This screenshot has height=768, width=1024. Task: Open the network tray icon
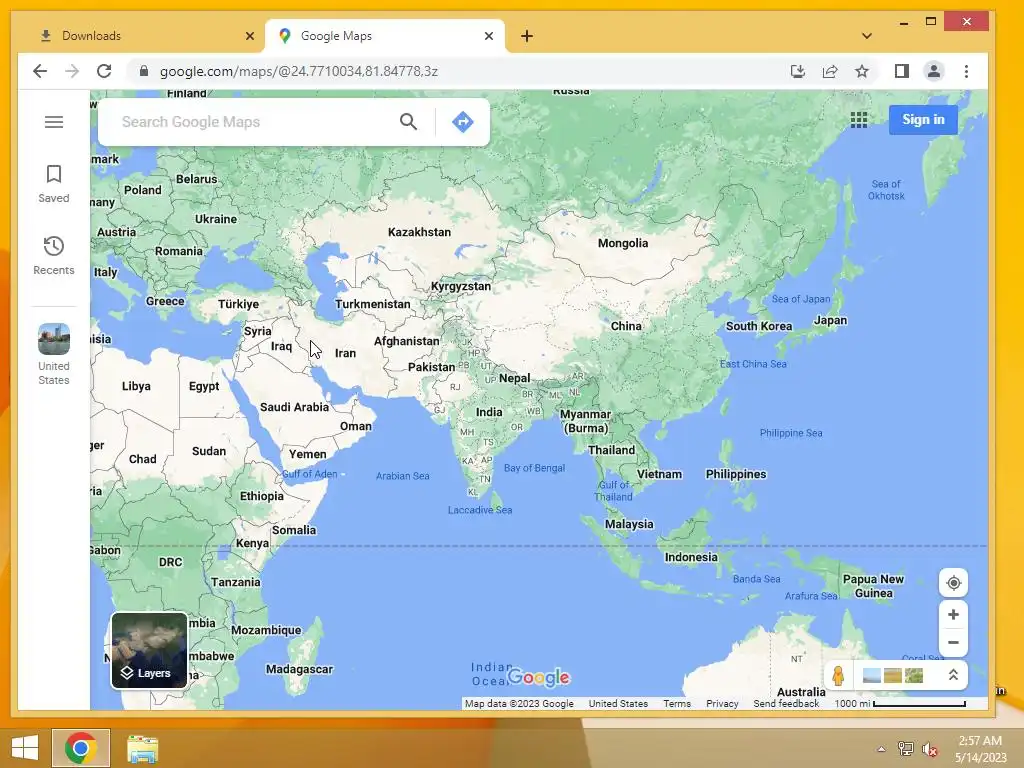click(x=905, y=749)
